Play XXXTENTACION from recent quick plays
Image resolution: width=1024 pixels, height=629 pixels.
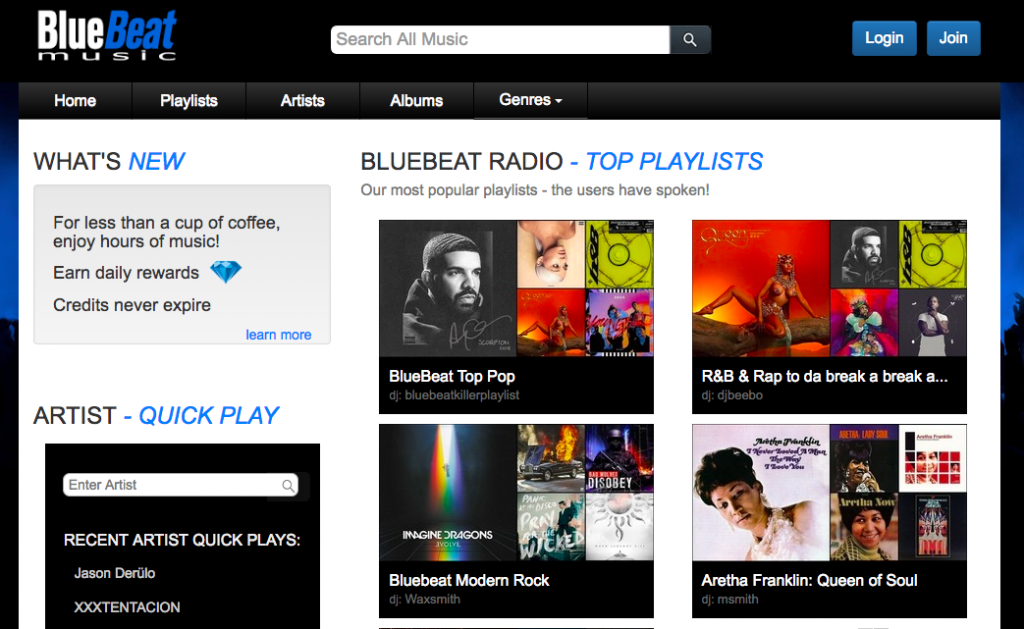(x=127, y=607)
